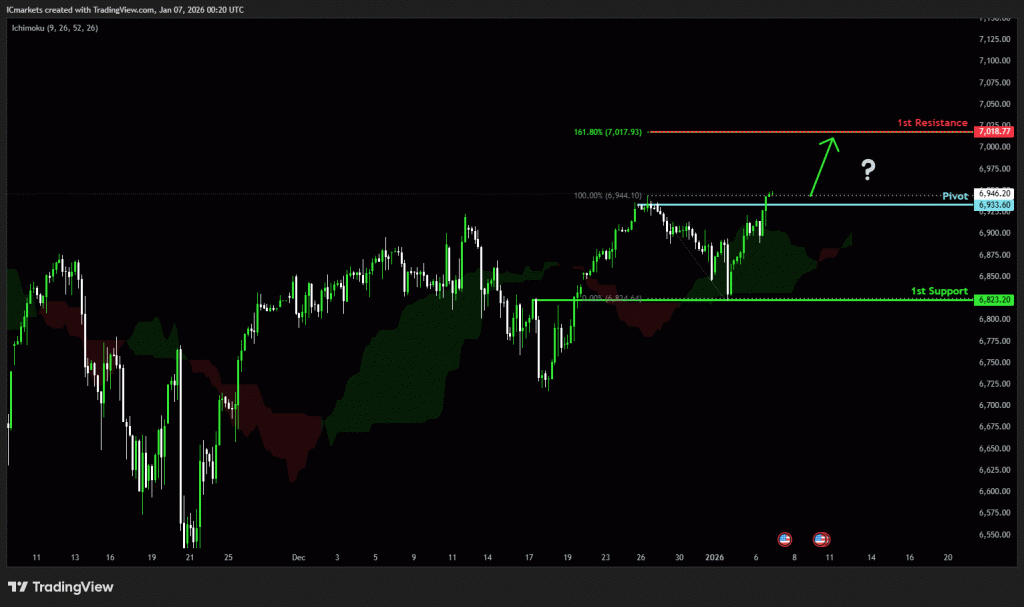Screen dimensions: 1024x607
Task: Click the white 6,946.20 current price label
Action: (997, 193)
